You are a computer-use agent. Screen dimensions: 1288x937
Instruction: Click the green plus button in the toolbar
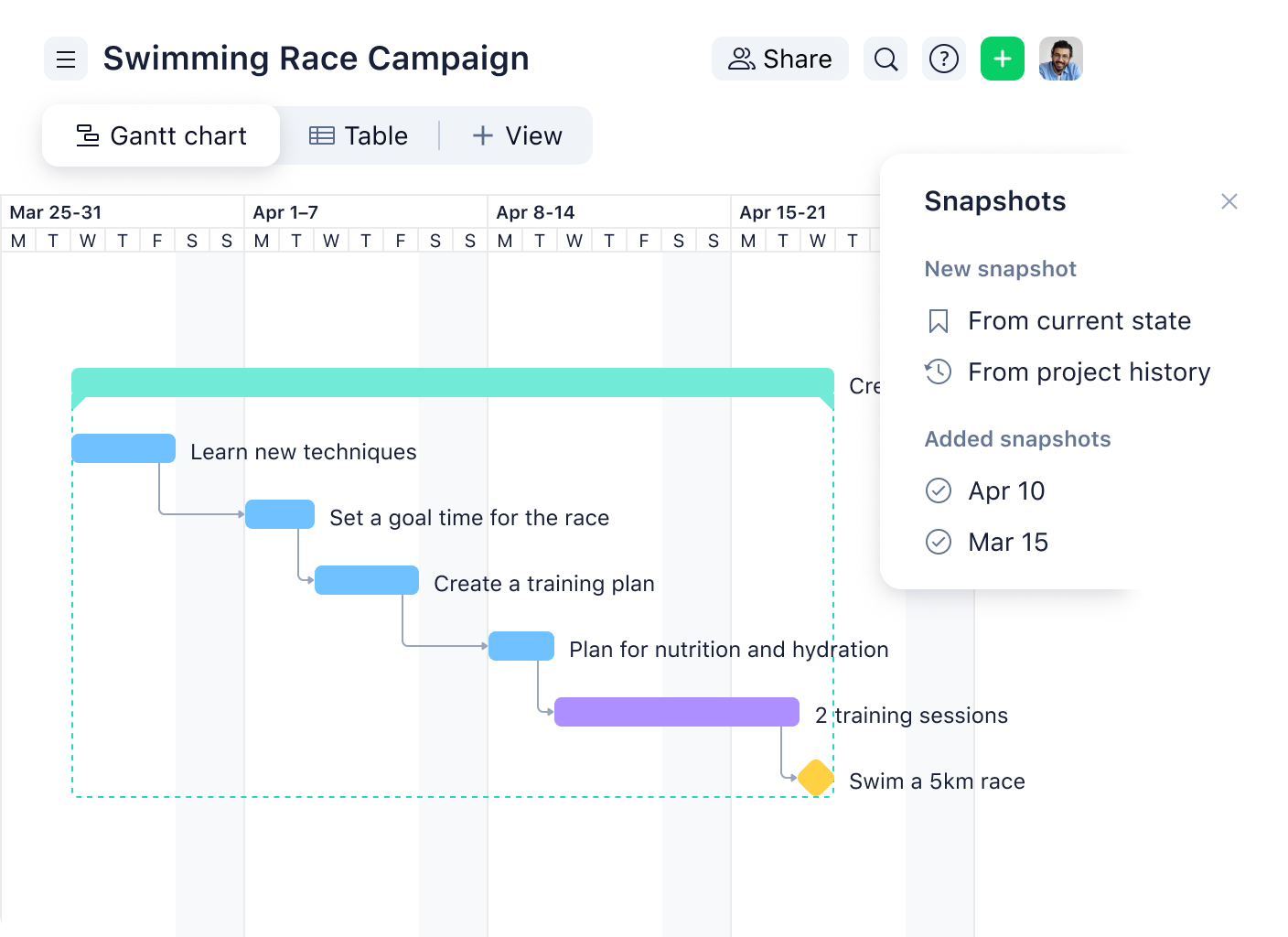(1002, 59)
